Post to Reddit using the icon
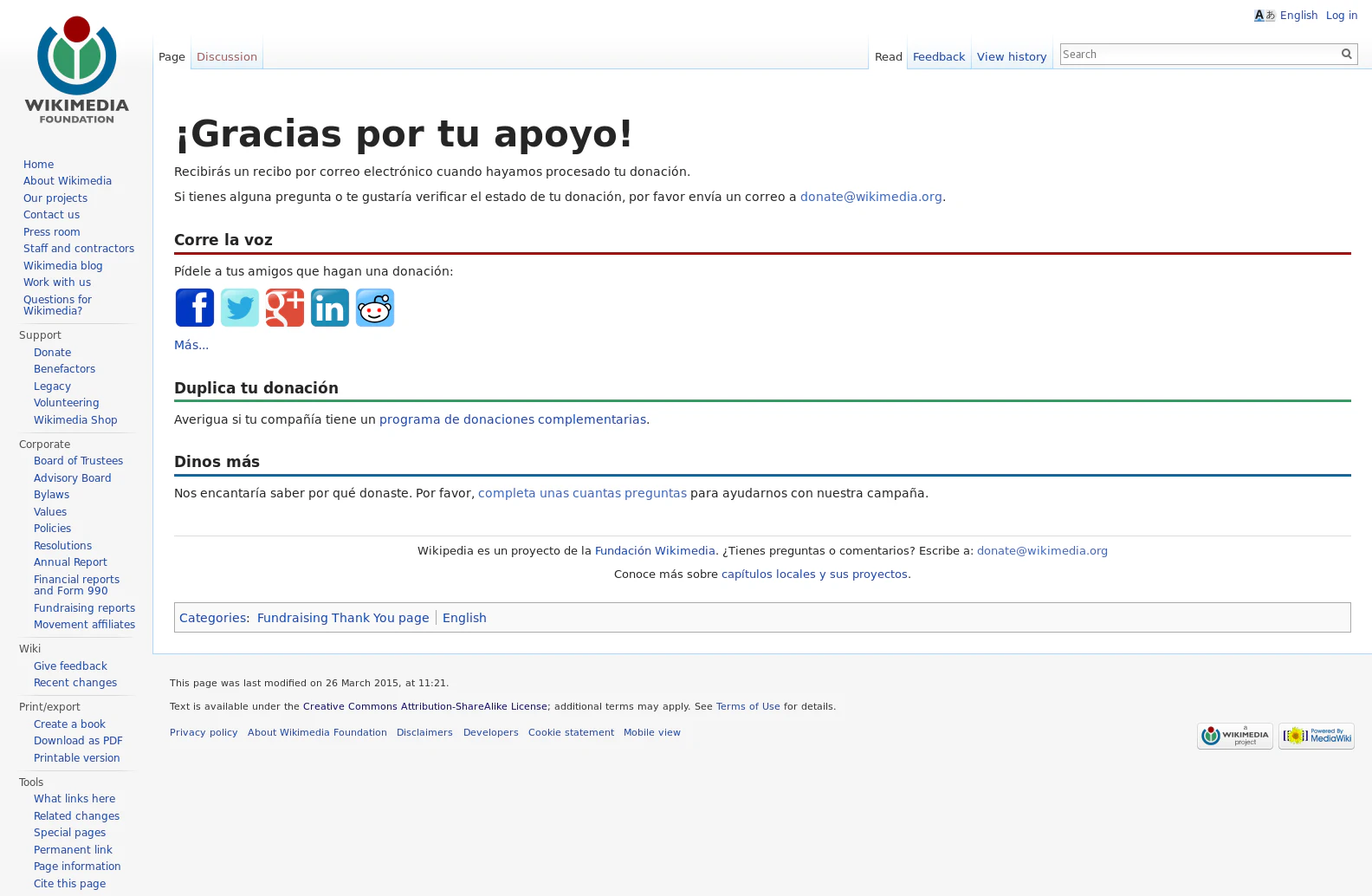 [375, 308]
